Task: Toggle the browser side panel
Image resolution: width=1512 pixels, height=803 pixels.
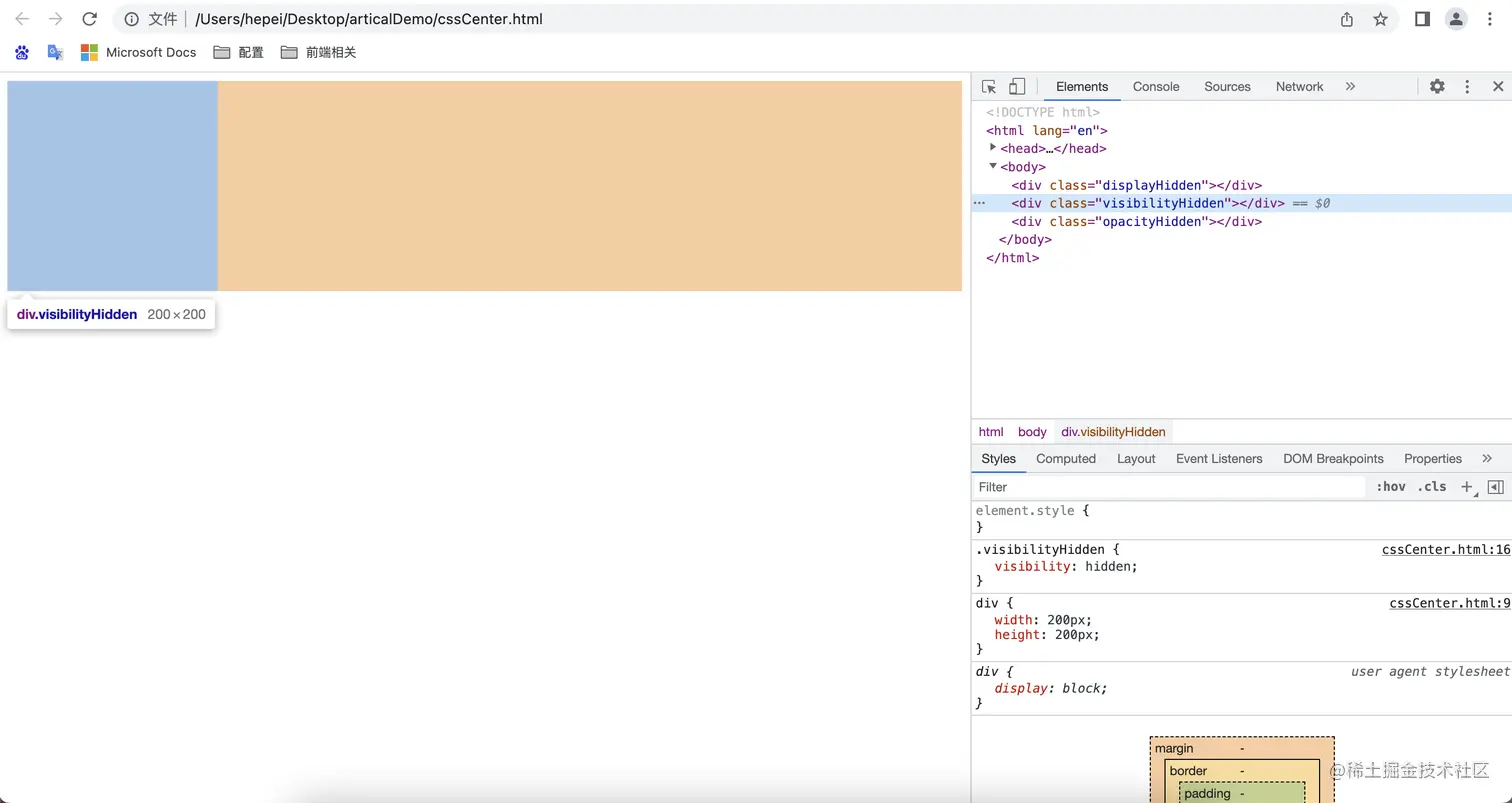Action: coord(1422,19)
